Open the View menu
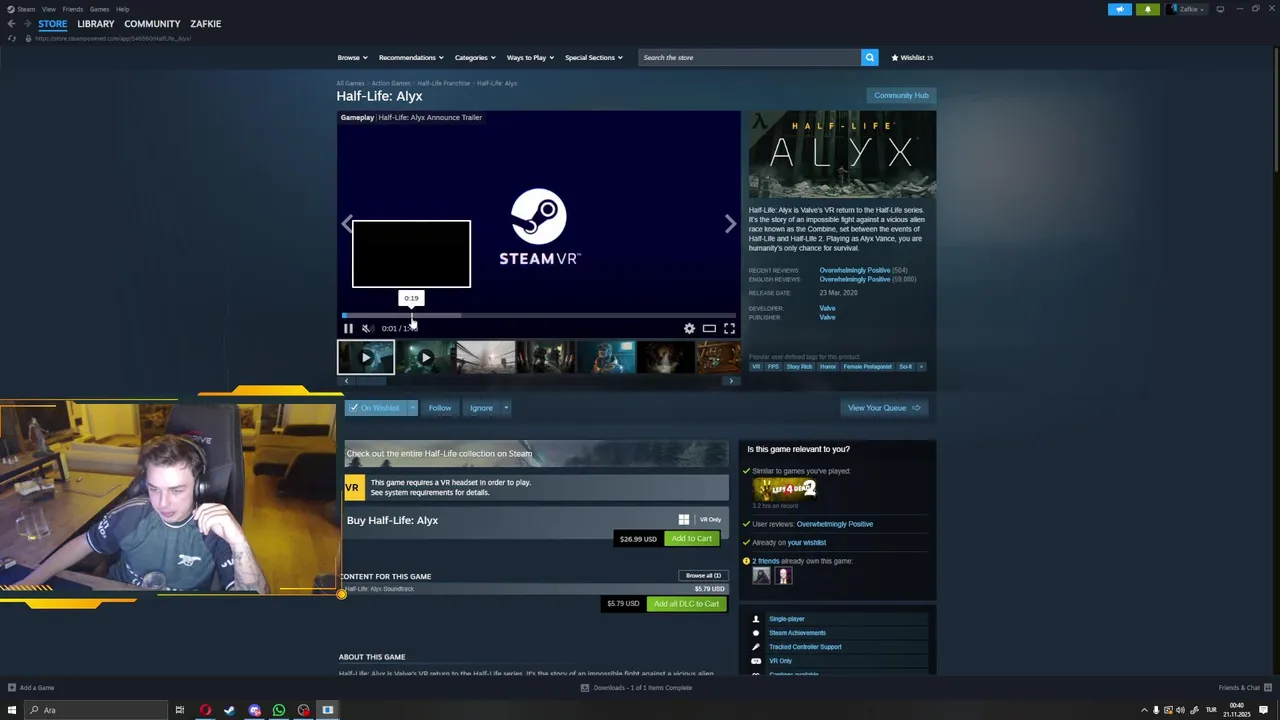The width and height of the screenshot is (1280, 720). pyautogui.click(x=48, y=9)
